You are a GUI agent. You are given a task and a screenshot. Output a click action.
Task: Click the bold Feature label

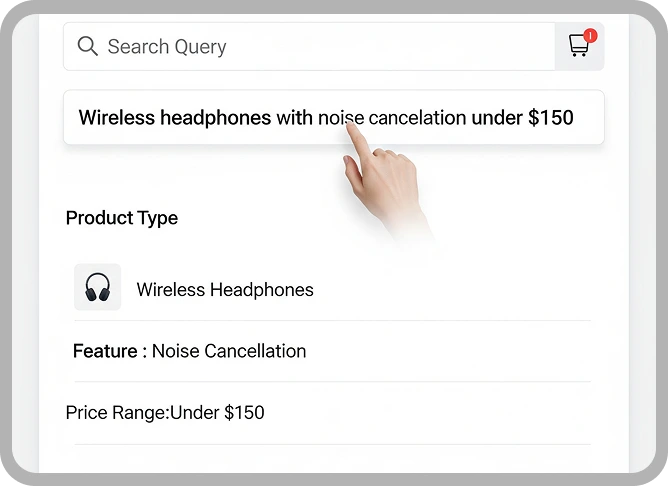pyautogui.click(x=105, y=351)
